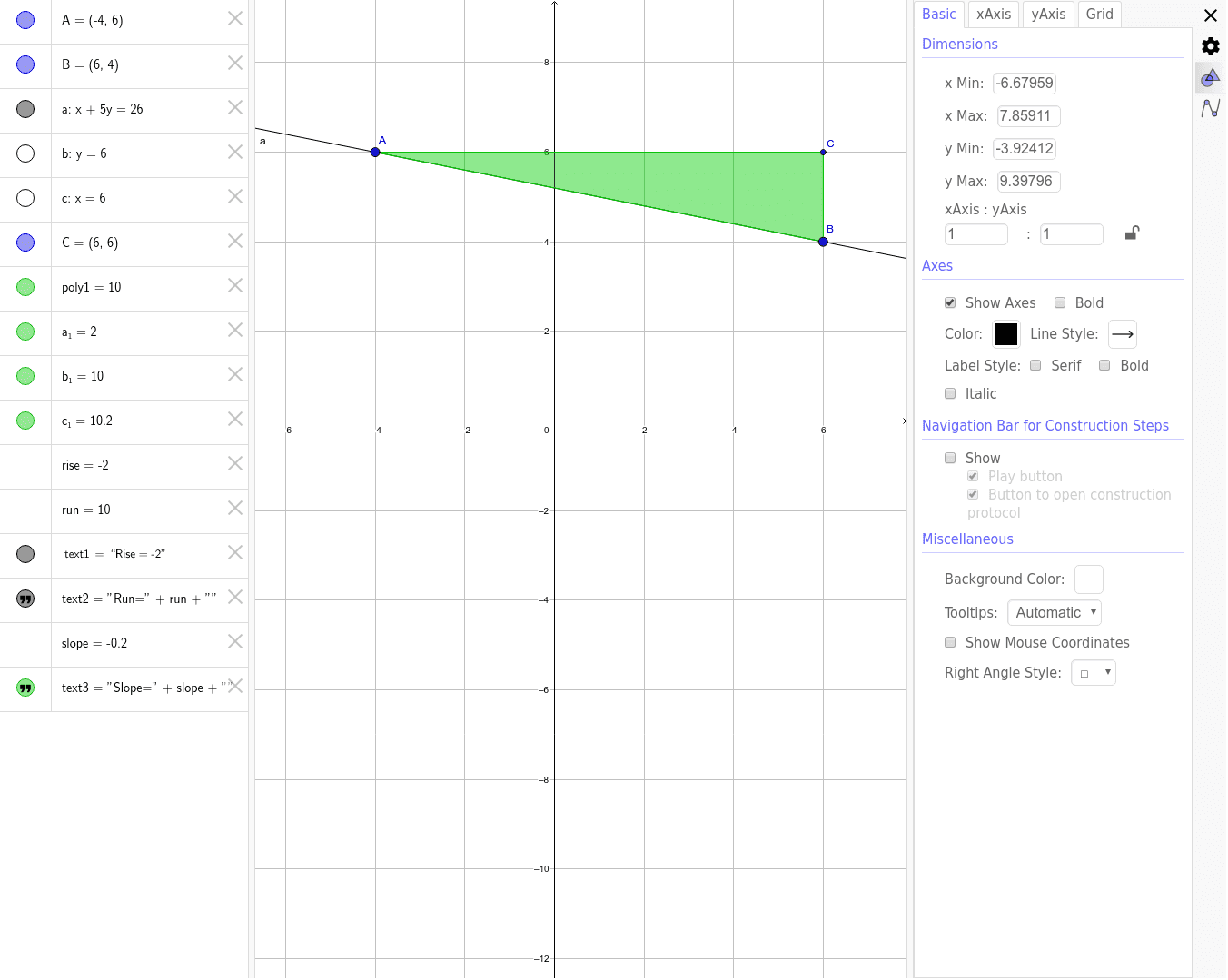Click the Miscellaneous section heading
Screen dimensions: 1228x980
pos(967,539)
